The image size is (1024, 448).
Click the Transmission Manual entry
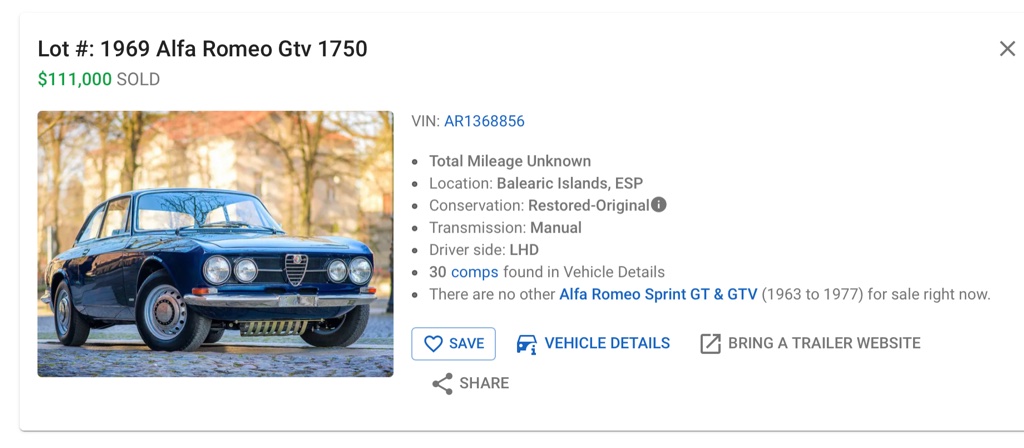pos(505,227)
